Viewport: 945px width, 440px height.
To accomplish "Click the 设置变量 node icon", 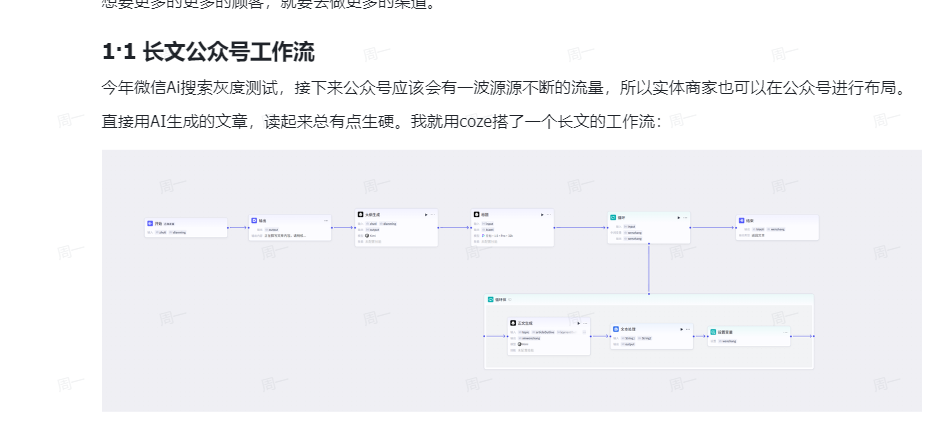I will (x=713, y=332).
